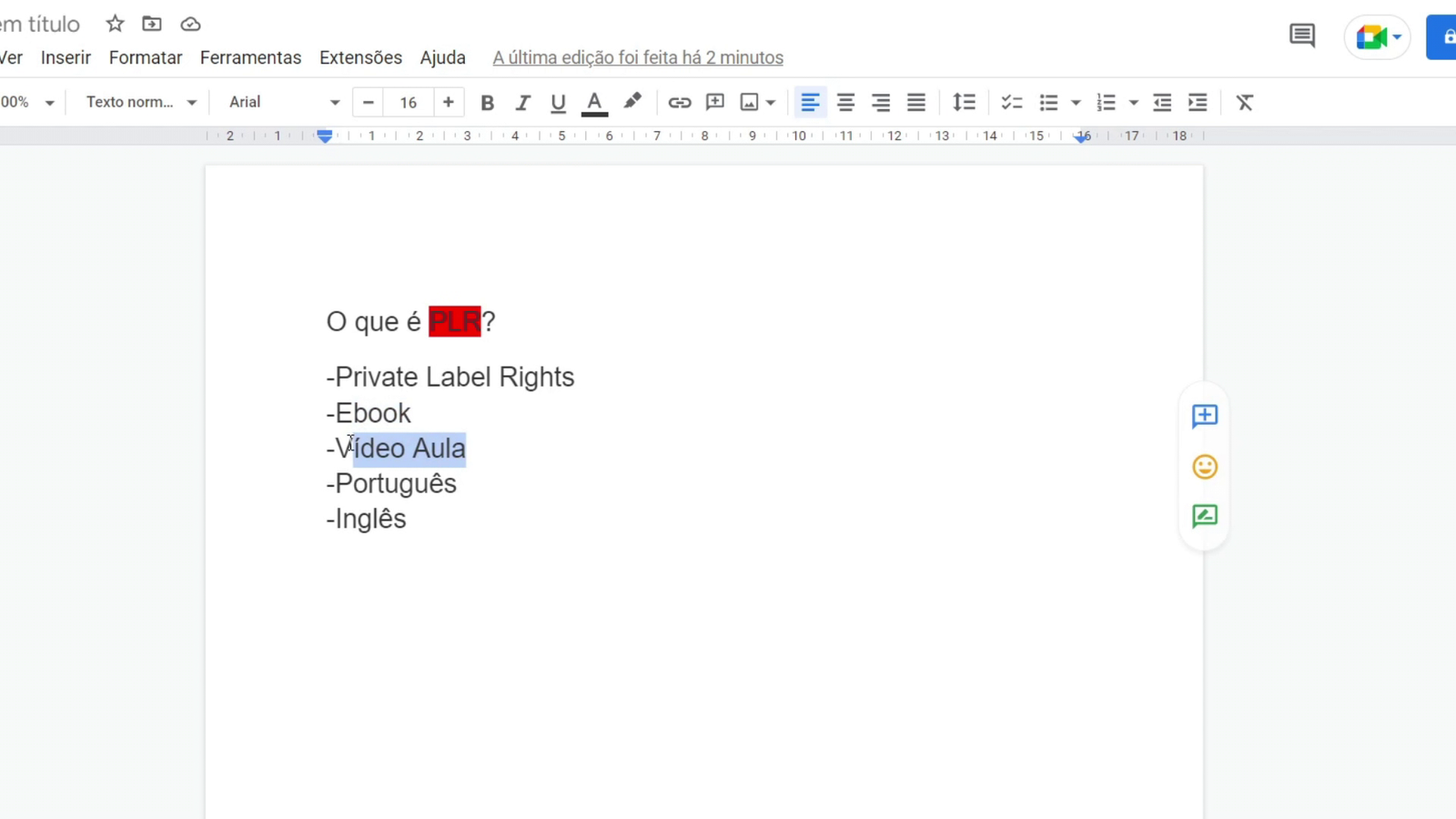Image resolution: width=1456 pixels, height=819 pixels.
Task: Open highlight color picker
Action: tap(632, 102)
